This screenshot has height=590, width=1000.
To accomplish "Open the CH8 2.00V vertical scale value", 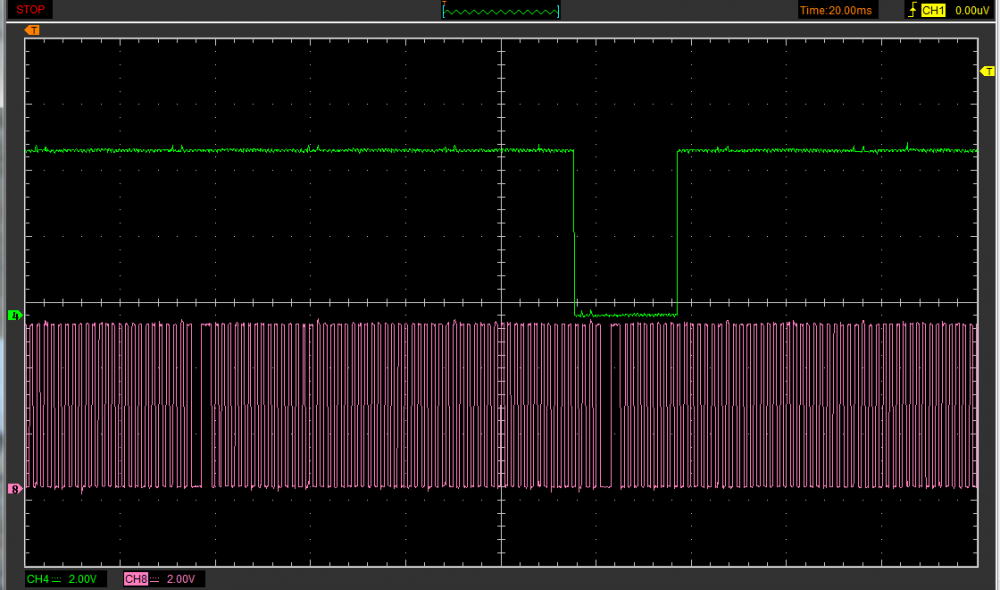I will point(181,579).
